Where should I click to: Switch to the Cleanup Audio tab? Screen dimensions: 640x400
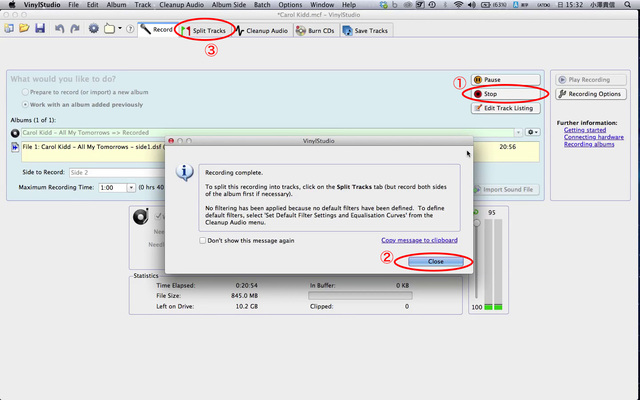pyautogui.click(x=262, y=31)
